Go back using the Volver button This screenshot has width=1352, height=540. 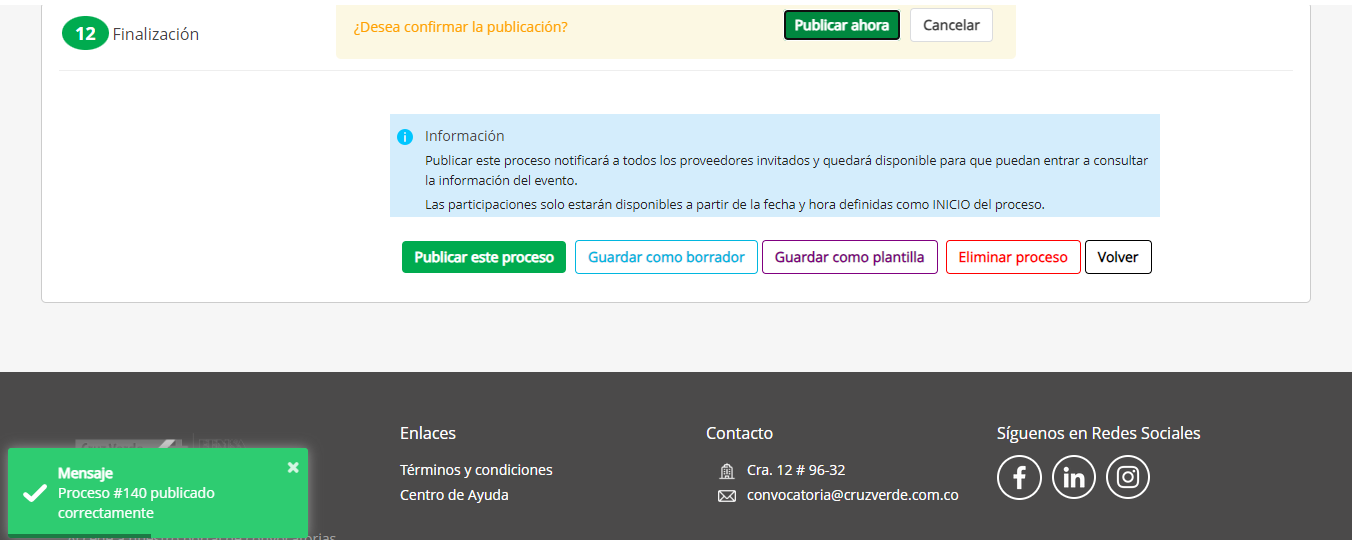[x=1118, y=257]
